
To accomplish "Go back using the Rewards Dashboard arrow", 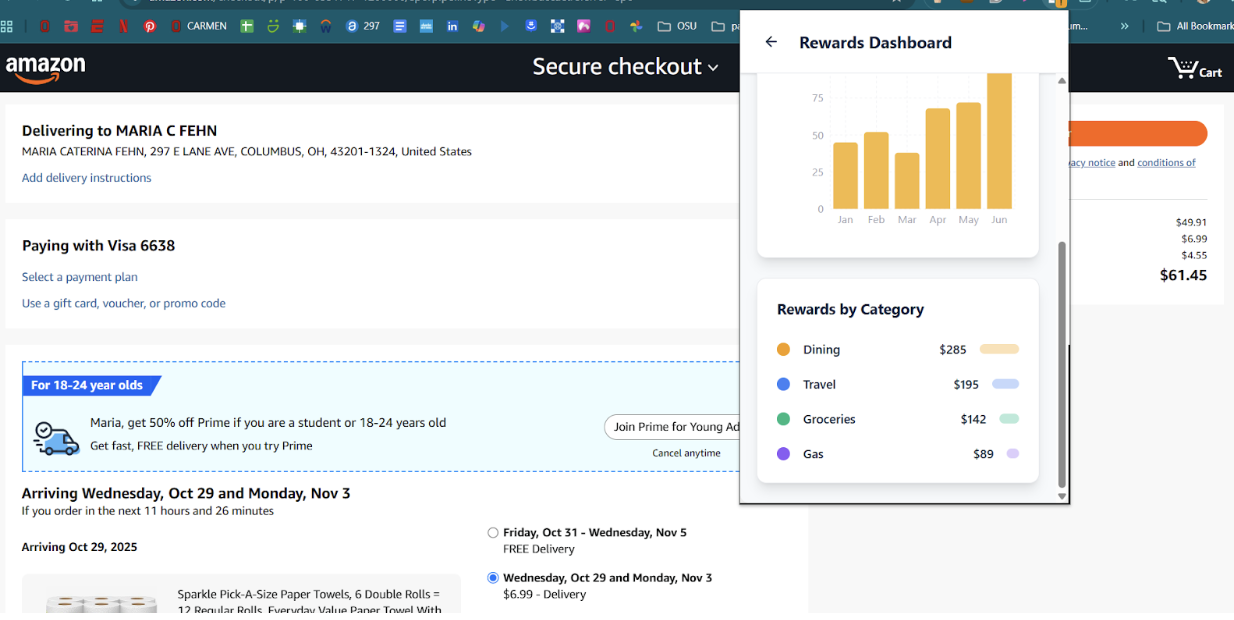I will tap(771, 42).
